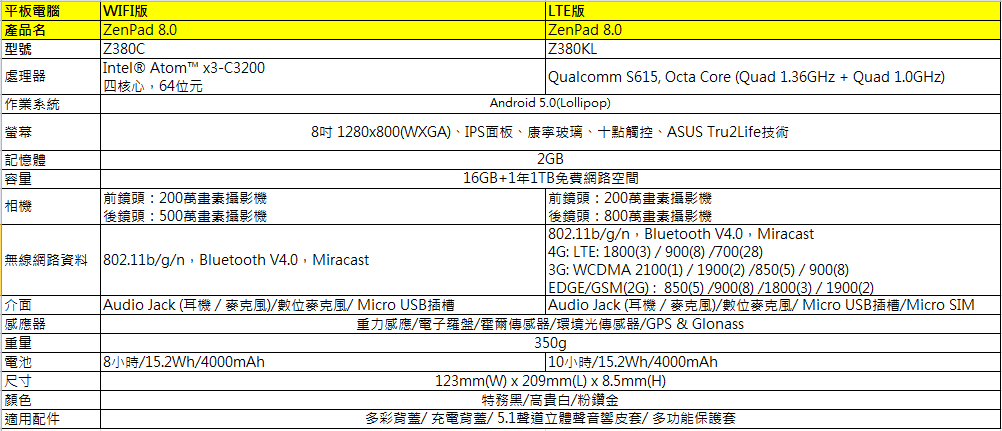Viewport: 1002px width, 431px height.
Task: Click ZenPad 8.0 under WIFI版
Action: coord(323,30)
